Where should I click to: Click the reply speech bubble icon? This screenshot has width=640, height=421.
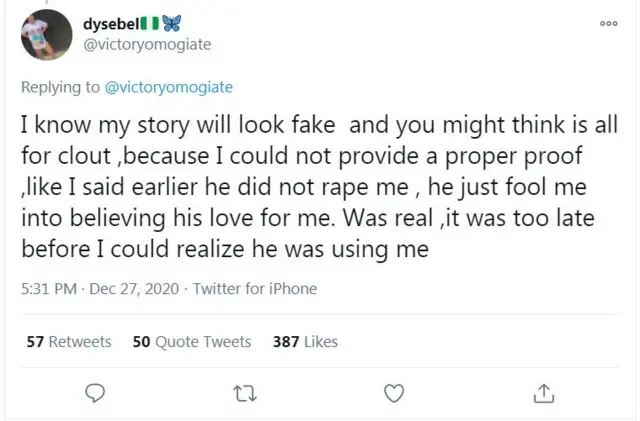pyautogui.click(x=96, y=392)
